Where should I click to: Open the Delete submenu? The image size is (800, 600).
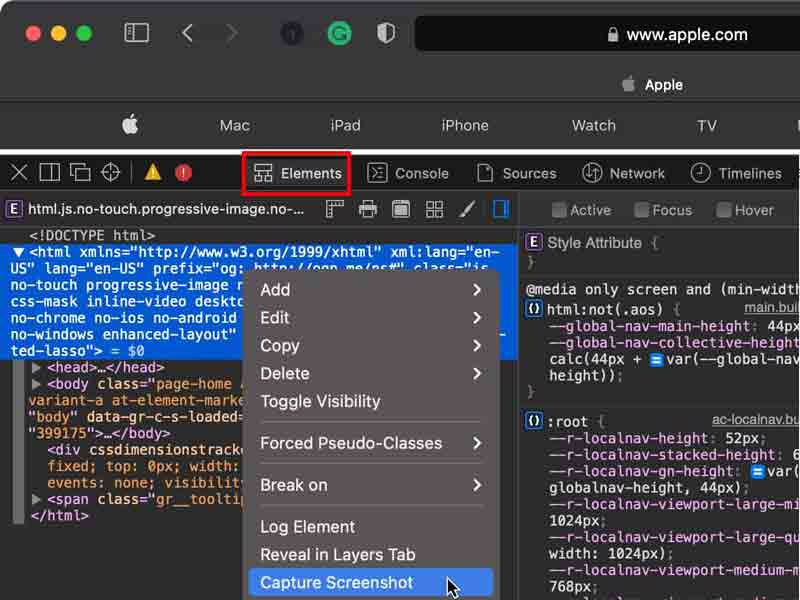click(371, 374)
